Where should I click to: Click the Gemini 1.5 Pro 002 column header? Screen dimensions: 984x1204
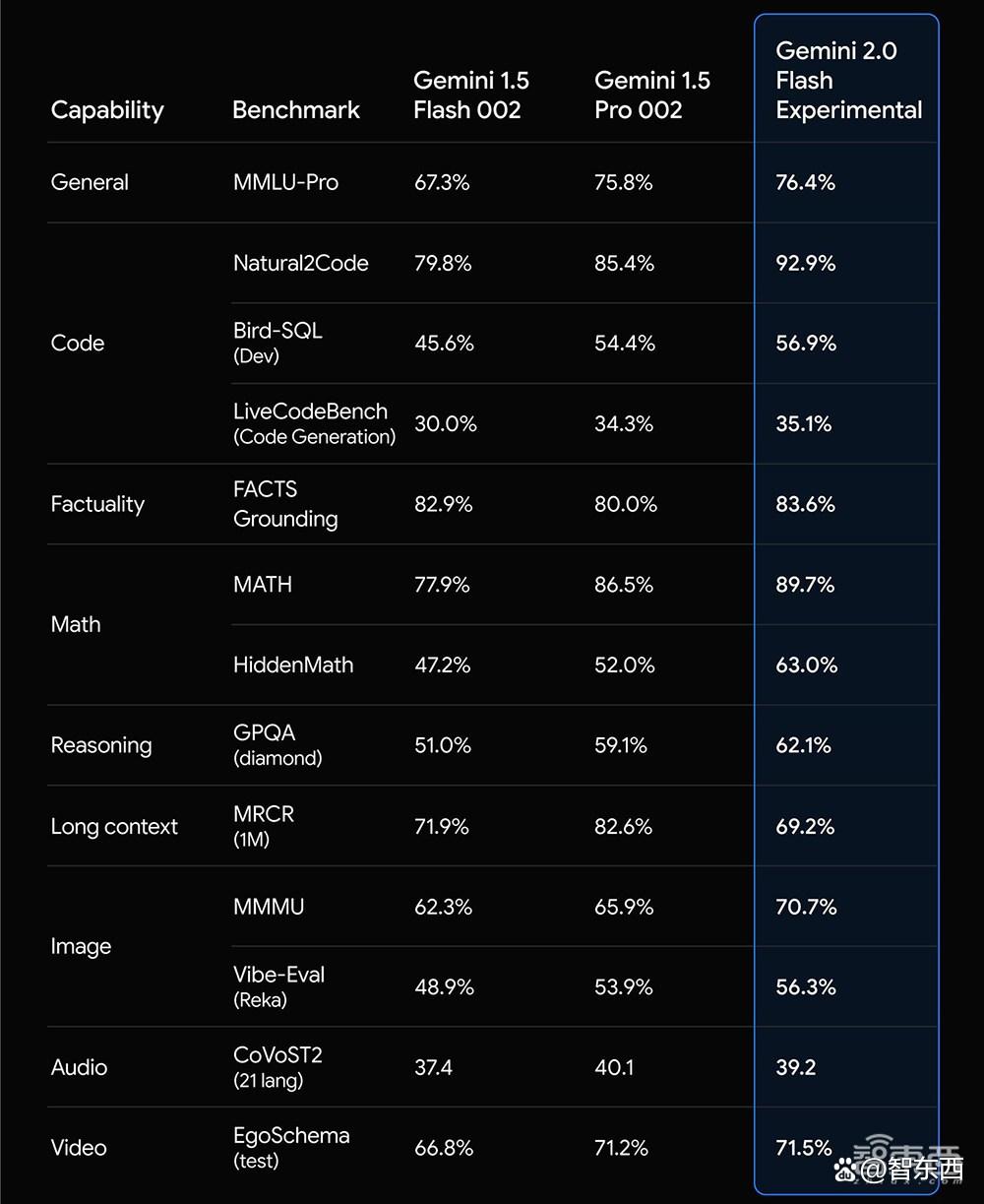point(652,95)
